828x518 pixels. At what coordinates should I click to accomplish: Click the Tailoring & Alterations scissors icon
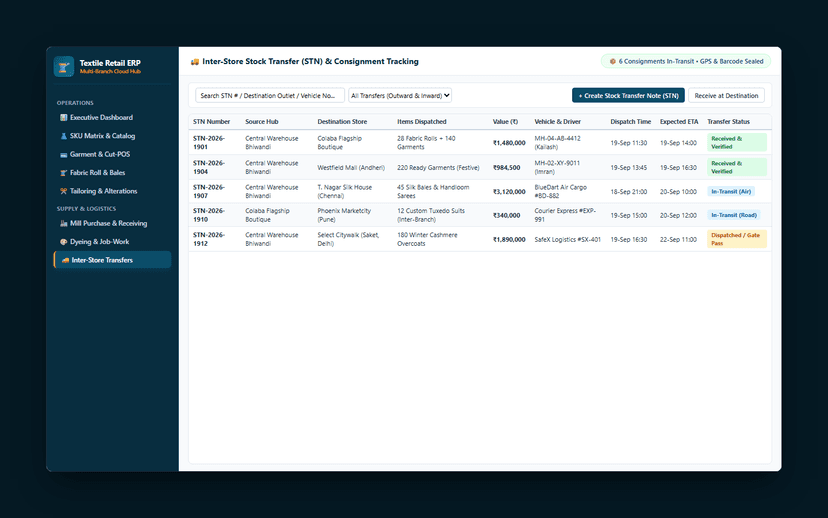click(63, 191)
